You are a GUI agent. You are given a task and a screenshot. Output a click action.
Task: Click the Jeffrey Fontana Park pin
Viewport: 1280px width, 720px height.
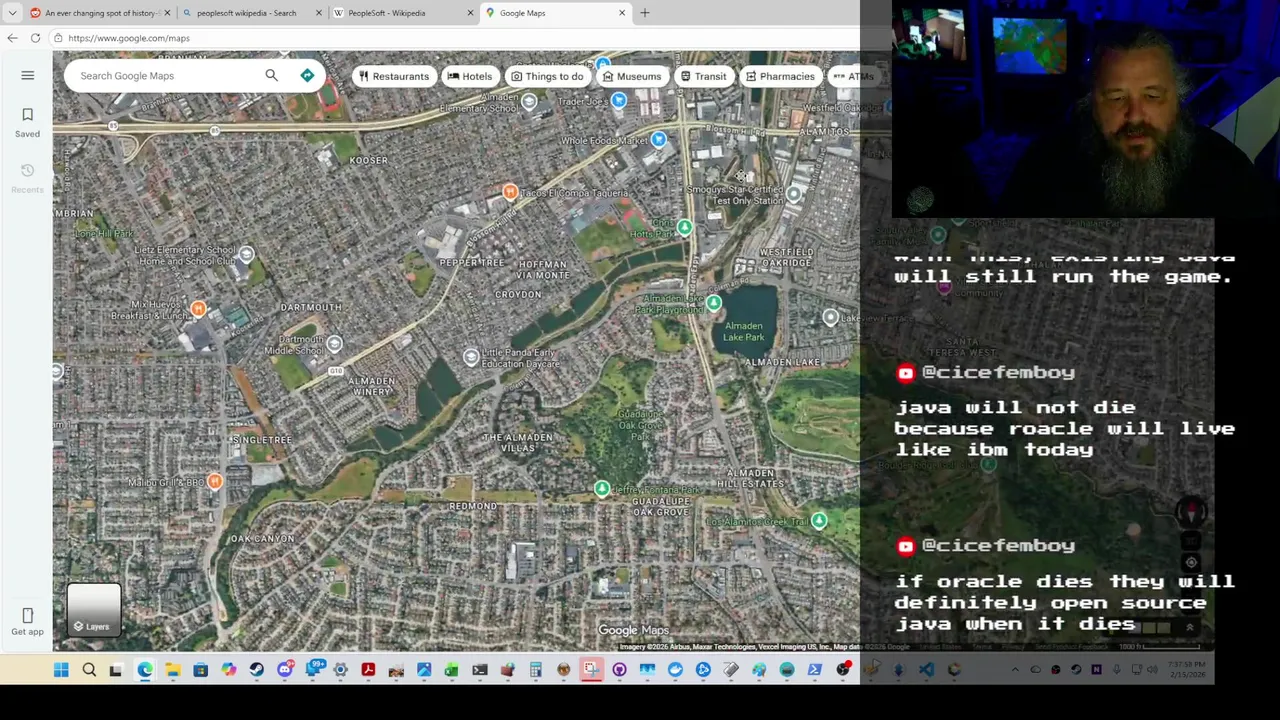coord(601,488)
